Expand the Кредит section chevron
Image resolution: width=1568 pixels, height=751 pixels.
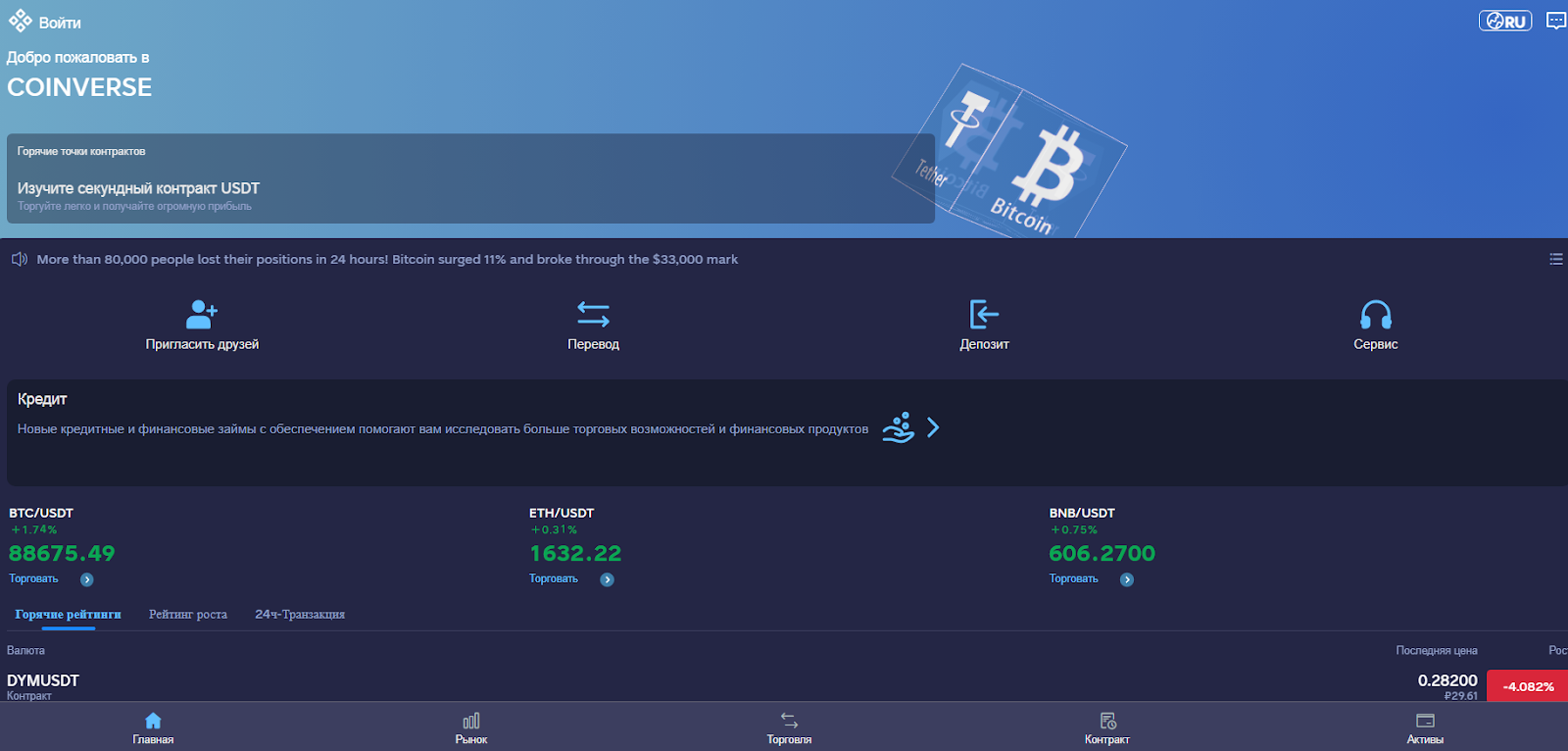click(x=933, y=427)
